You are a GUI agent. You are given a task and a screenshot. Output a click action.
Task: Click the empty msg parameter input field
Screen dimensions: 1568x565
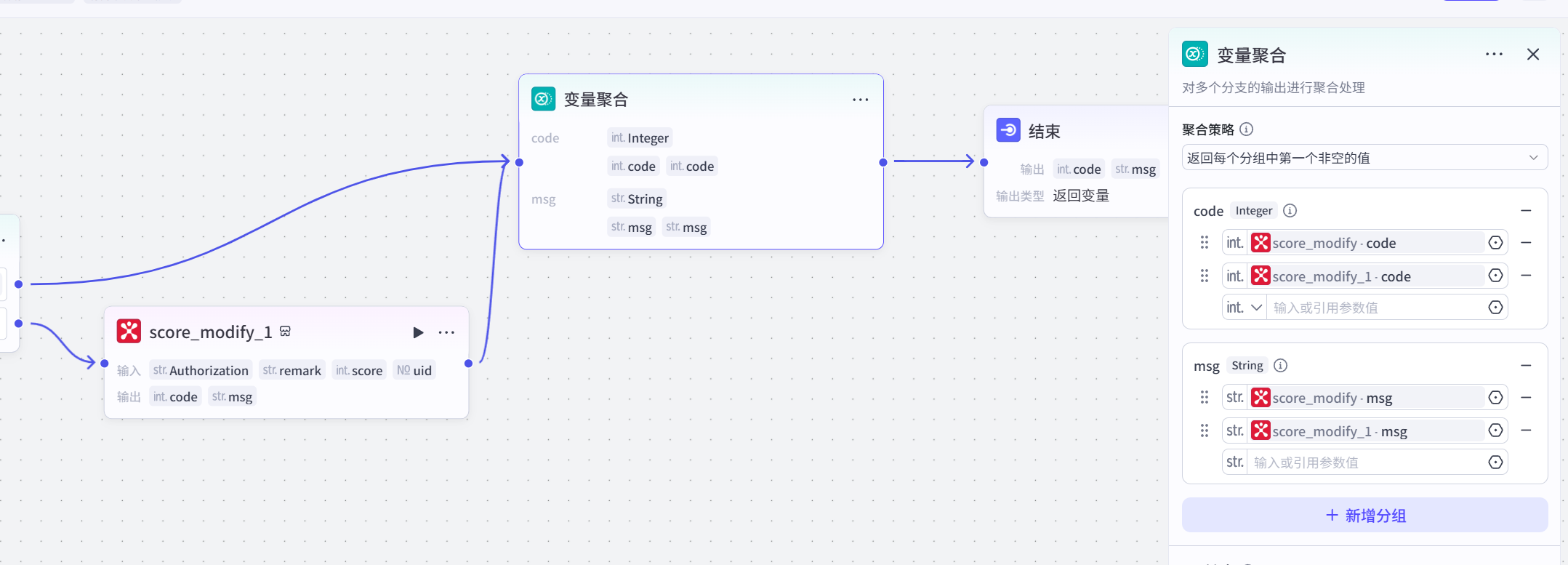point(1364,462)
